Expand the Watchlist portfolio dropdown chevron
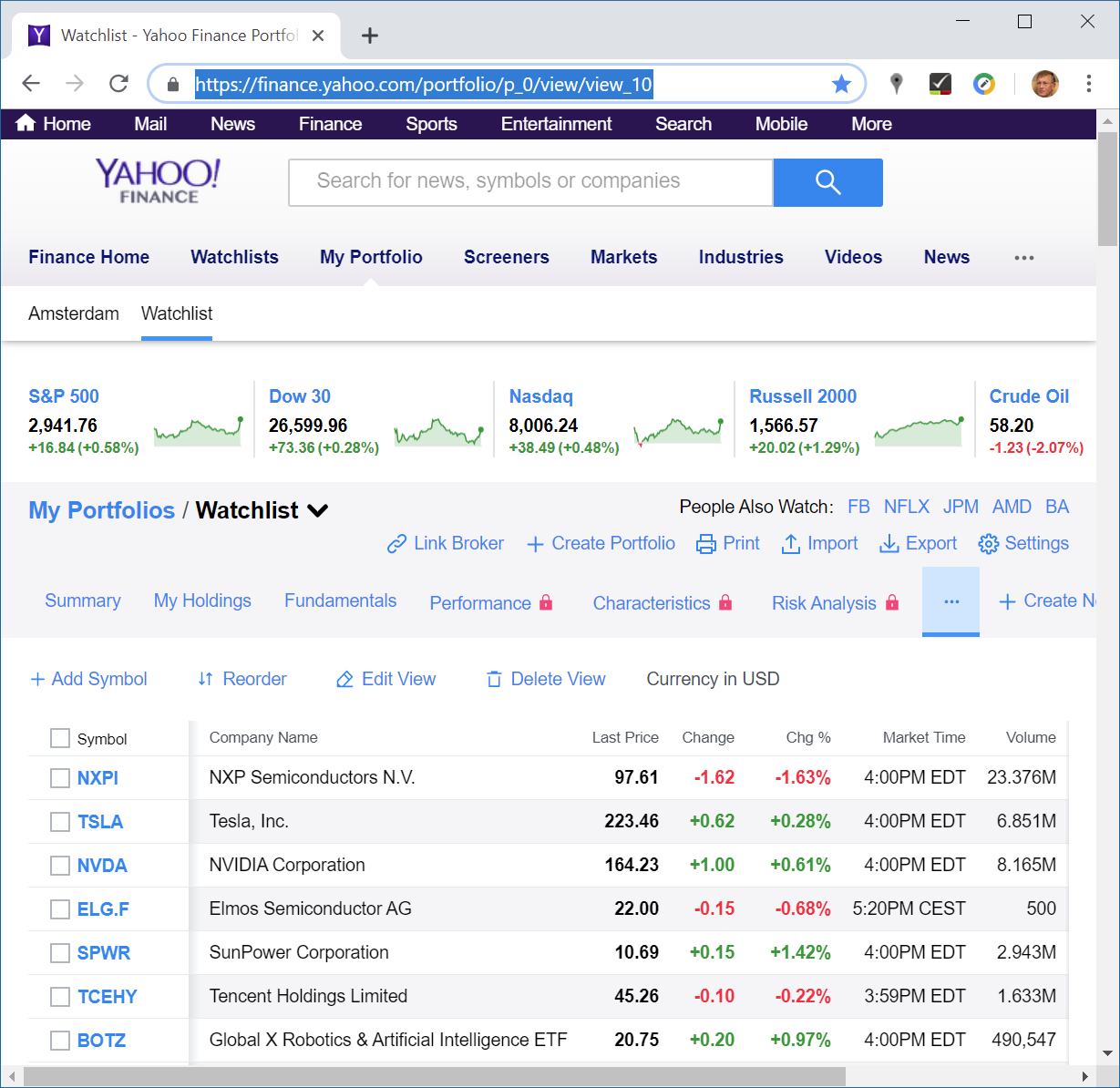The width and height of the screenshot is (1120, 1088). pyautogui.click(x=318, y=511)
